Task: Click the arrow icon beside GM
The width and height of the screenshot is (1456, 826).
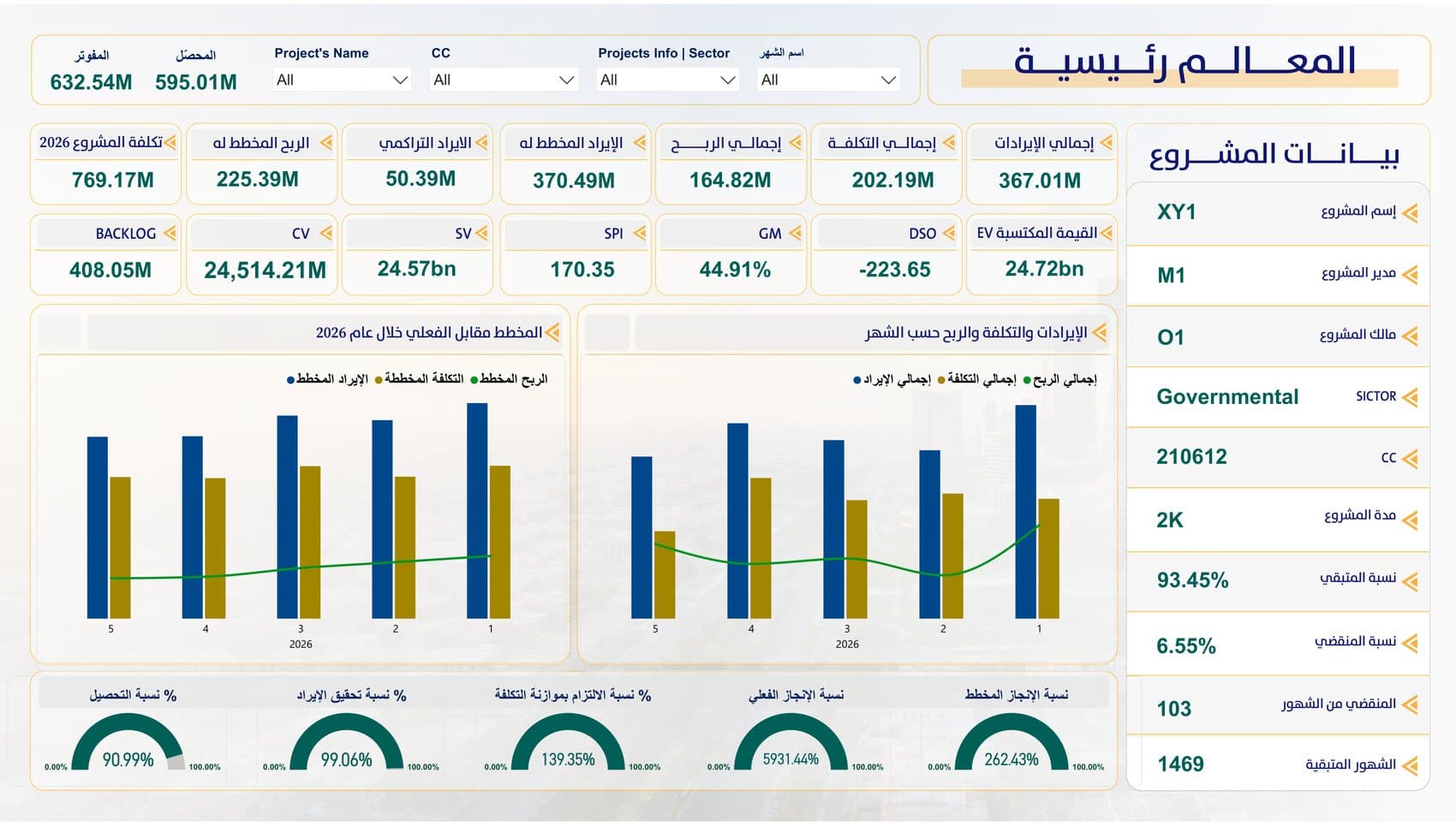Action: [796, 233]
